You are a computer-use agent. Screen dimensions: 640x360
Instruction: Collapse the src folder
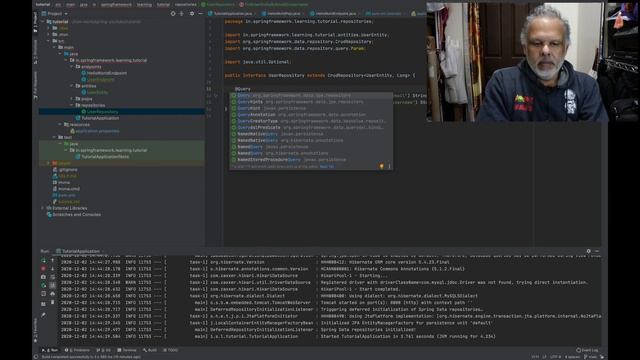click(x=49, y=41)
